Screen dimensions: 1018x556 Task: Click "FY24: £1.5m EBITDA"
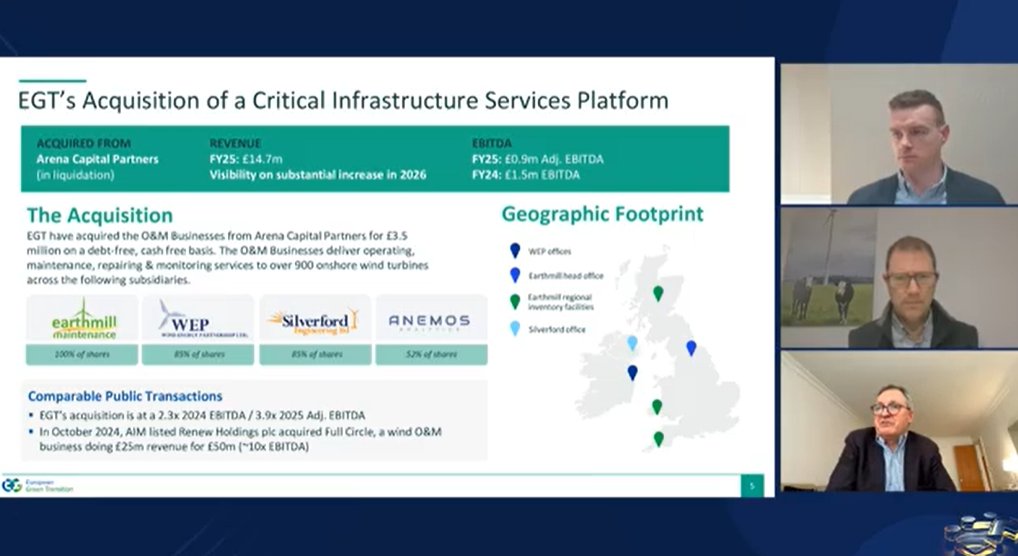pyautogui.click(x=526, y=175)
